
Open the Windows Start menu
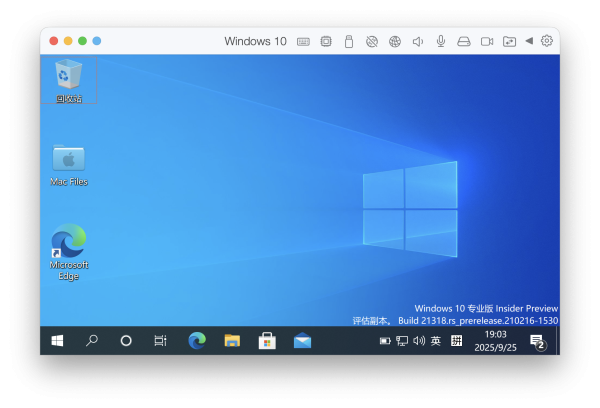(57, 340)
